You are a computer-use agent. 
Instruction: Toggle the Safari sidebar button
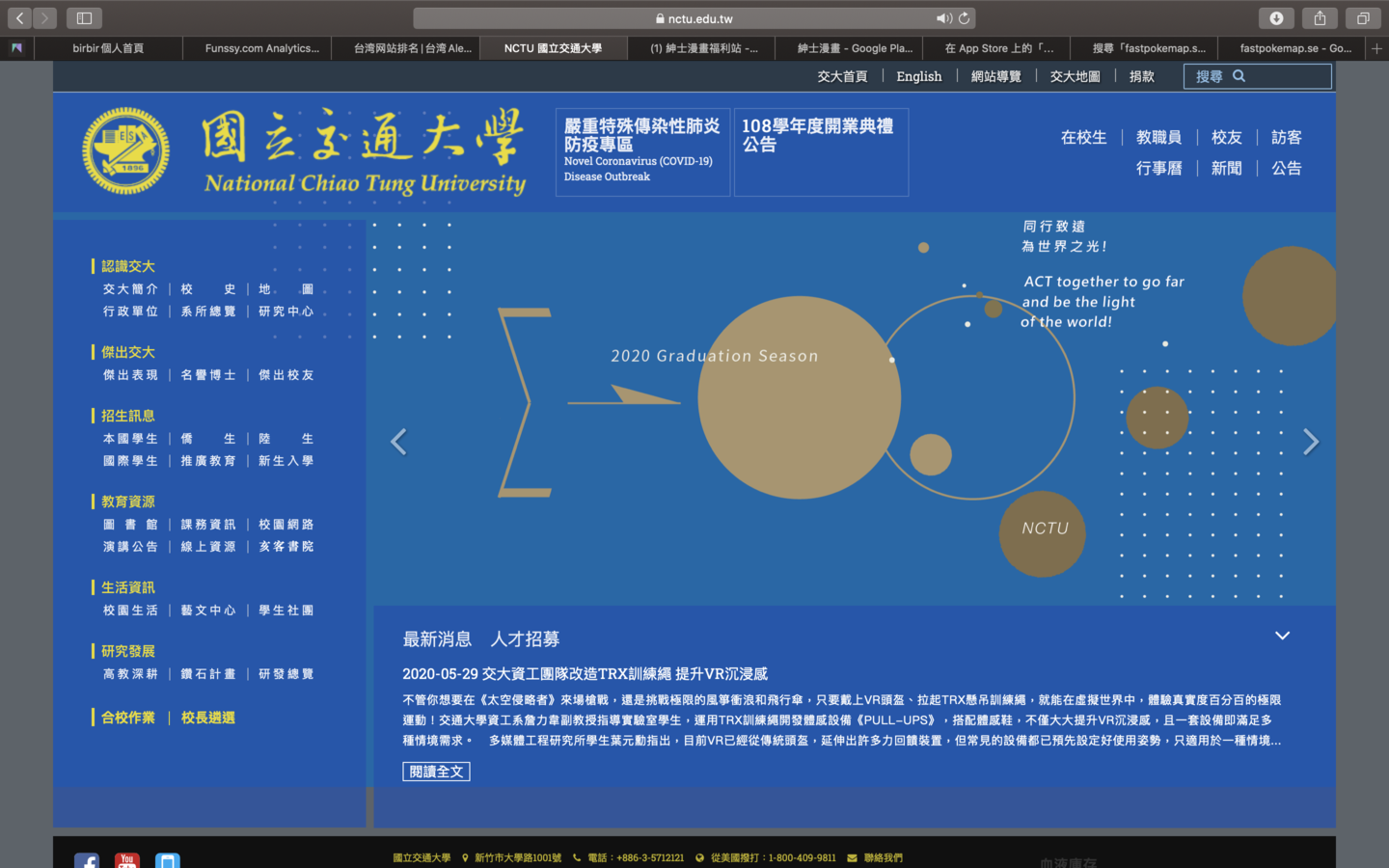(84, 18)
